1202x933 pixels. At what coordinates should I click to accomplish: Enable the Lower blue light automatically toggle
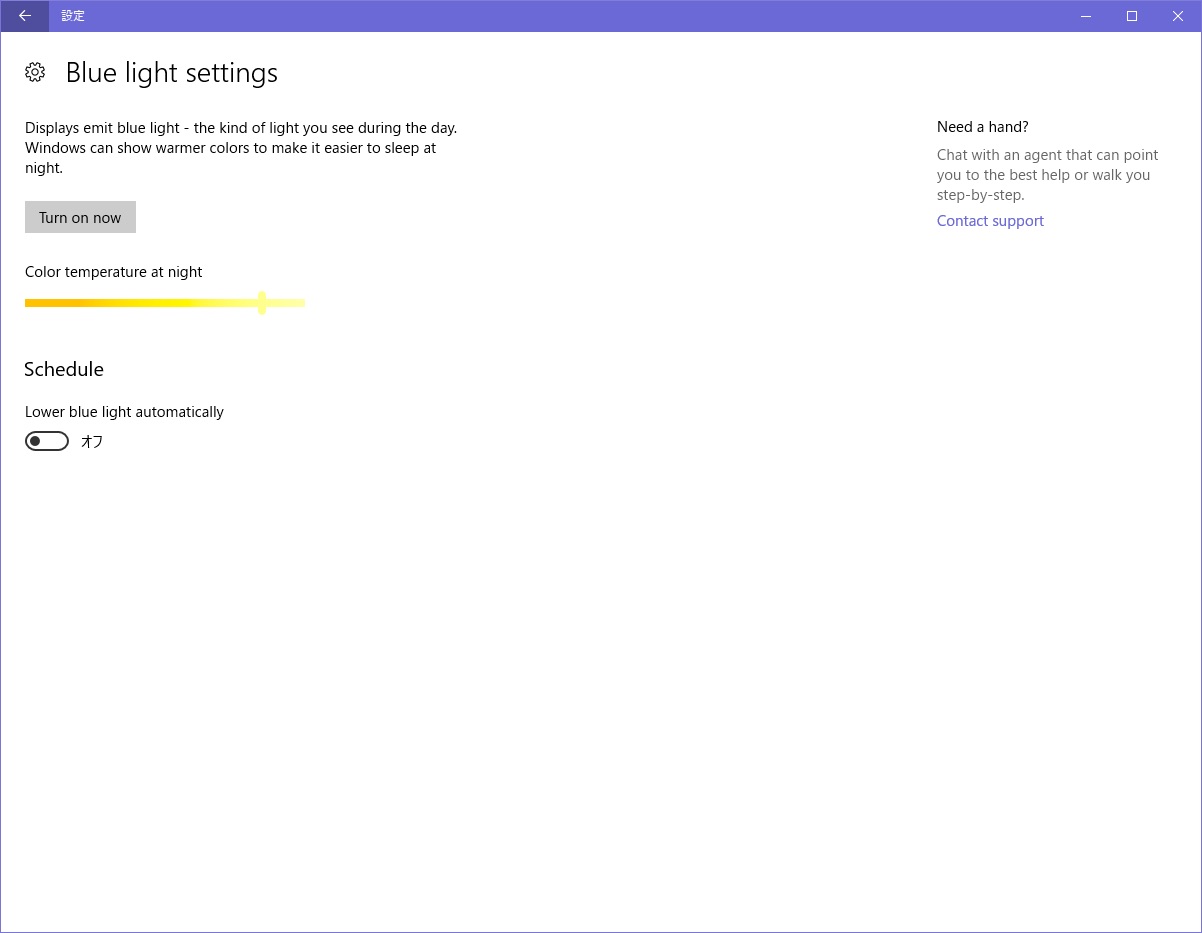tap(47, 441)
